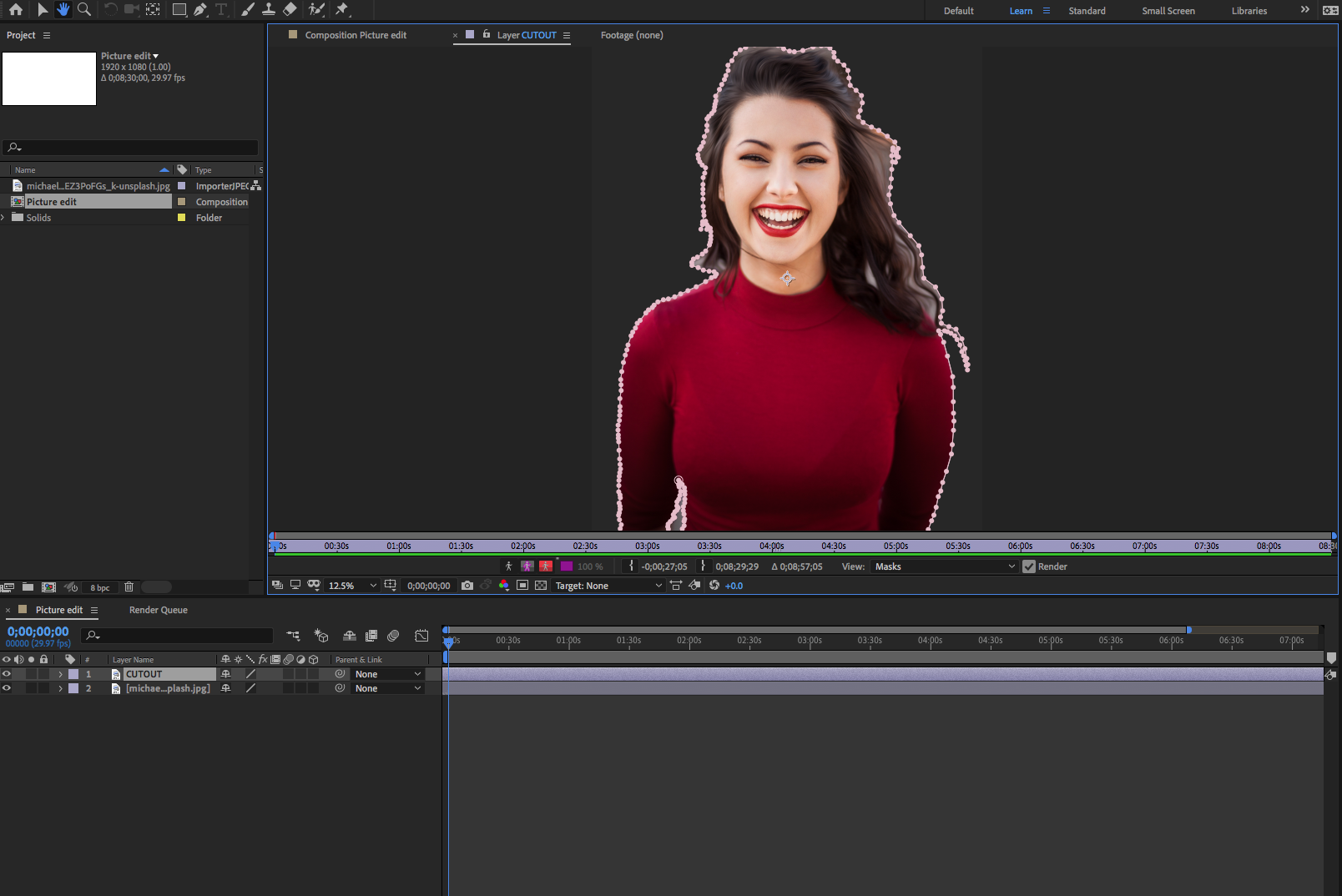Click the delete trash icon in Project panel
This screenshot has width=1342, height=896.
click(129, 587)
